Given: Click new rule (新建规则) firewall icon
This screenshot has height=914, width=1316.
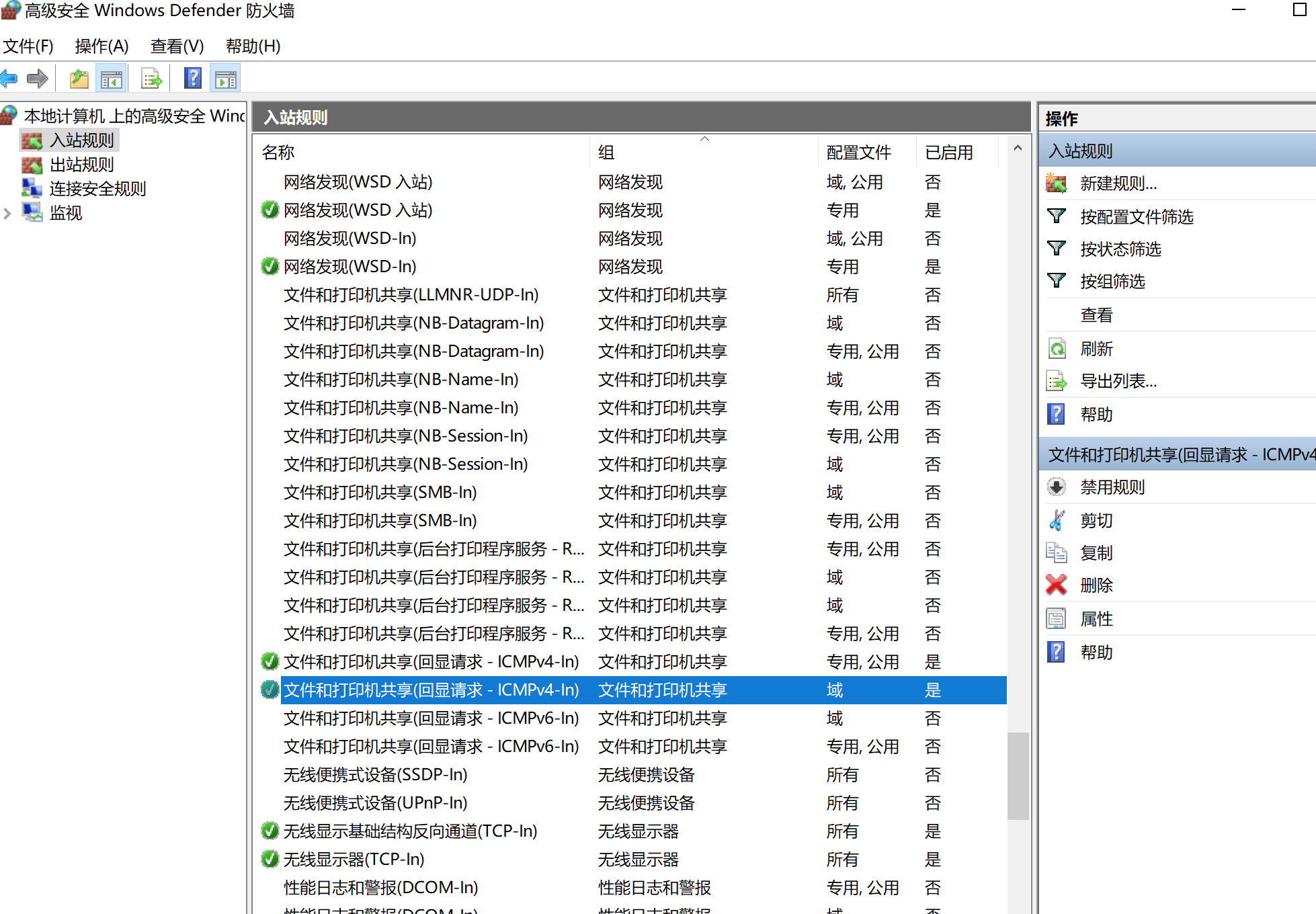Looking at the screenshot, I should click(1057, 183).
